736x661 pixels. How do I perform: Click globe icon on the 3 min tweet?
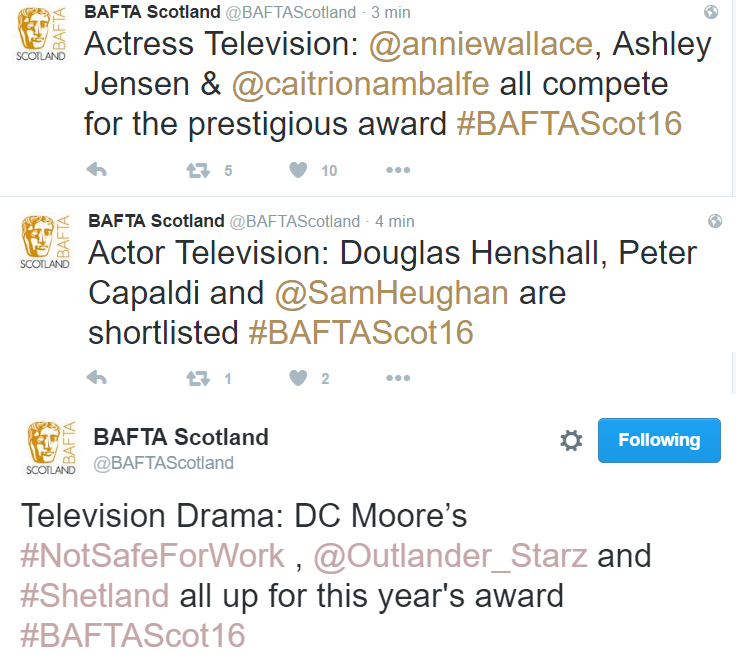711,12
